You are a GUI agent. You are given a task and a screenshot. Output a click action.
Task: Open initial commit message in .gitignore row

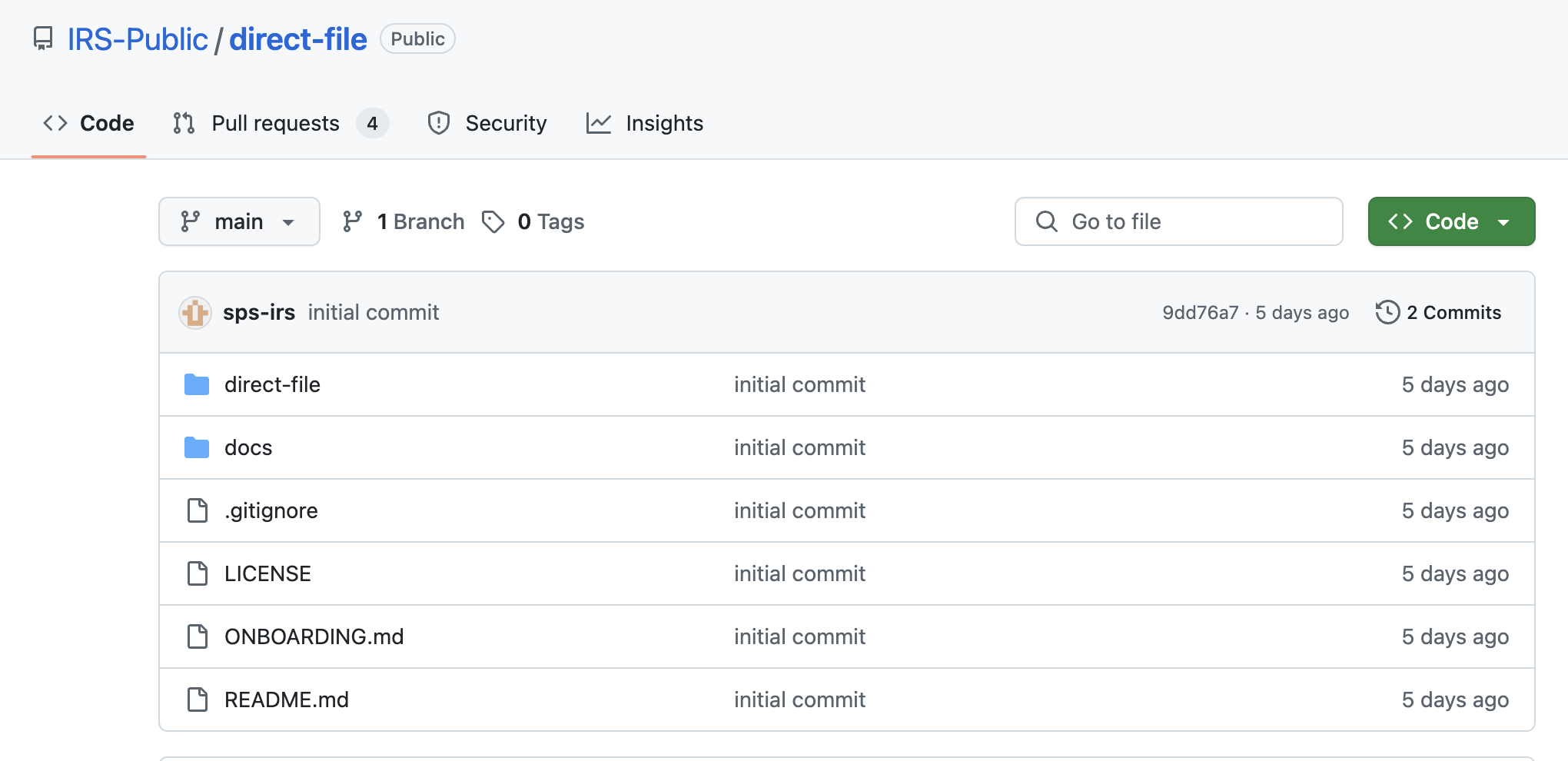(799, 510)
